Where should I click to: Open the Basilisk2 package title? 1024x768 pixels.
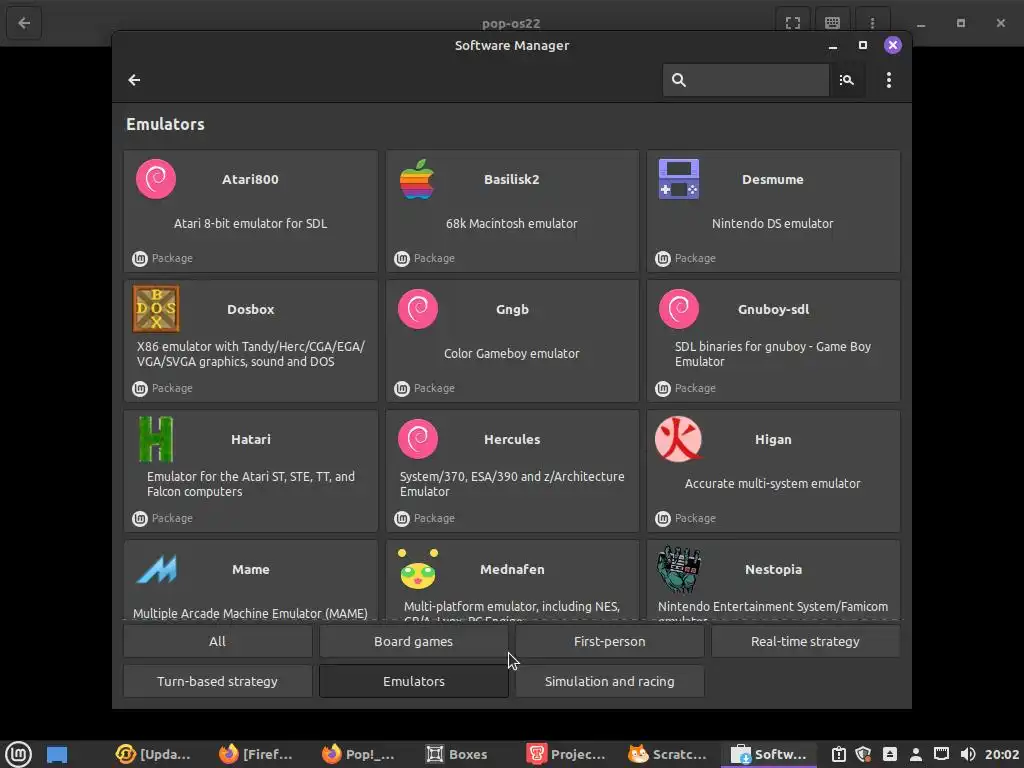click(511, 179)
